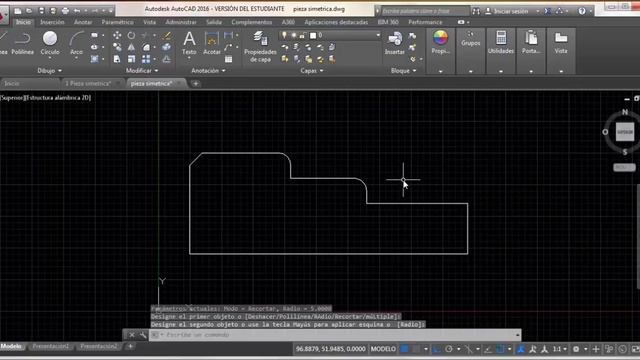Screen dimensions: 640x360
Task: Toggle snap mode in status bar
Action: point(416,349)
